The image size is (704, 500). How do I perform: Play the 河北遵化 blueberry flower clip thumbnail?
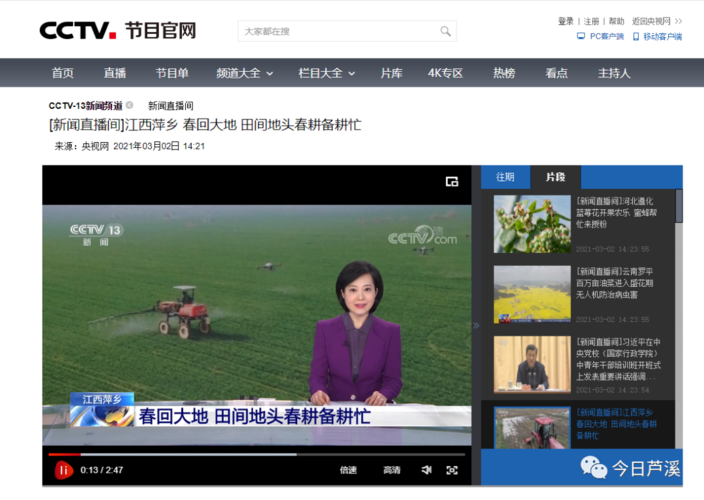click(x=531, y=223)
